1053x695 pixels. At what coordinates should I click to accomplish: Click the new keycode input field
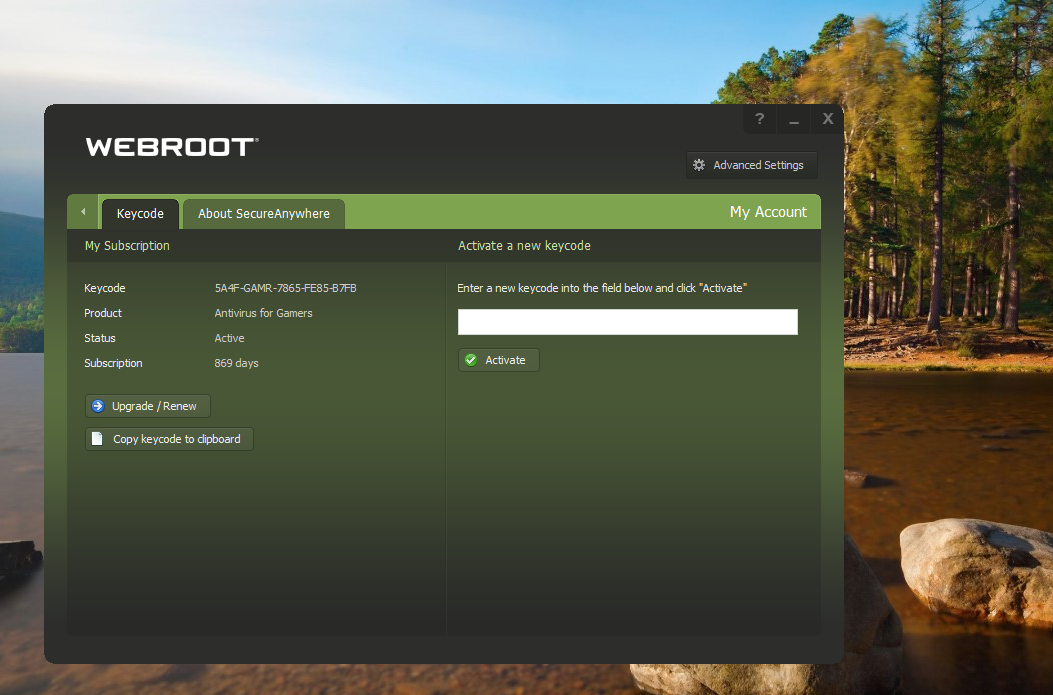[x=628, y=322]
